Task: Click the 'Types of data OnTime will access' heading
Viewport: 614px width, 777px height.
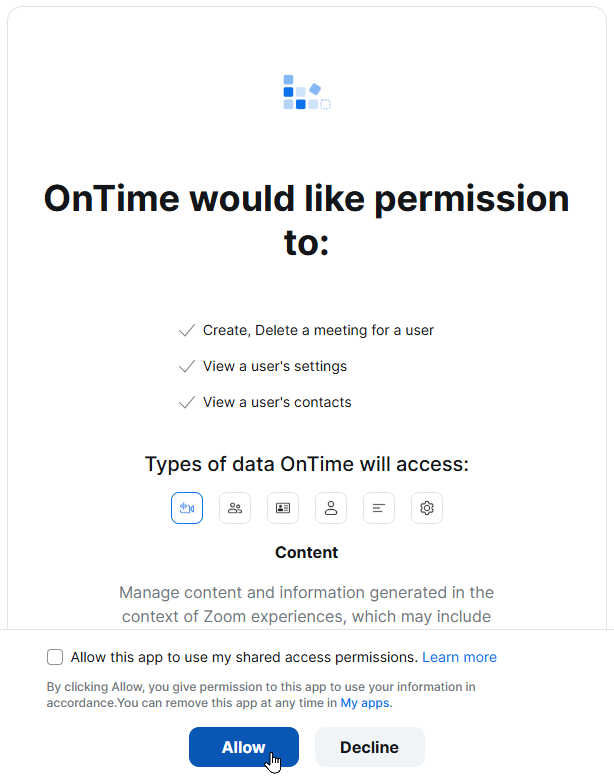Action: tap(307, 464)
